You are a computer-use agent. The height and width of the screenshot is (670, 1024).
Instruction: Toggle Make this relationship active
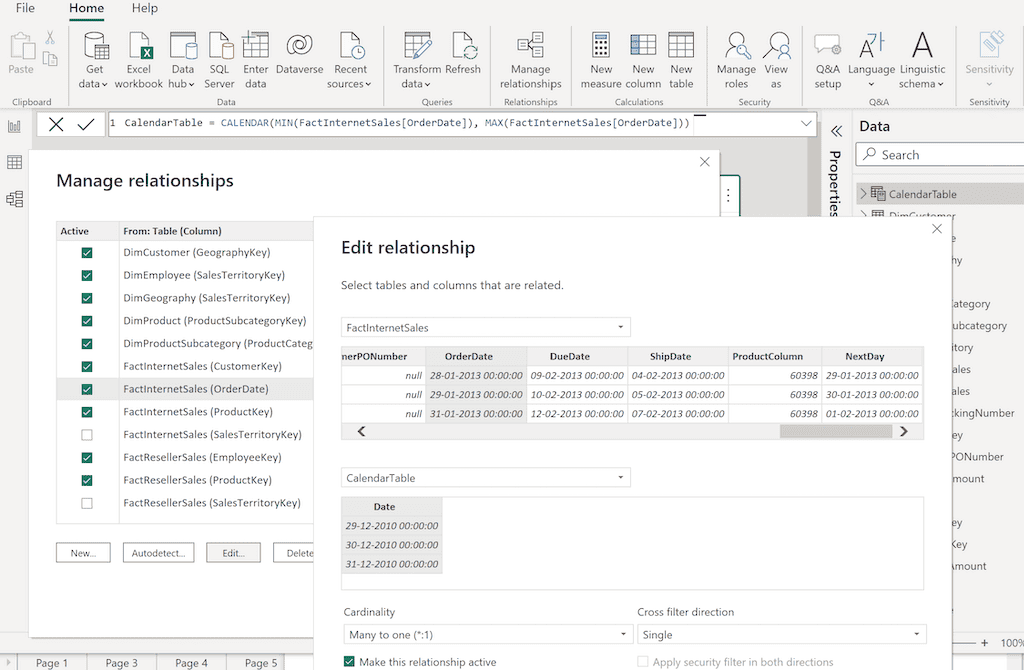(x=349, y=662)
